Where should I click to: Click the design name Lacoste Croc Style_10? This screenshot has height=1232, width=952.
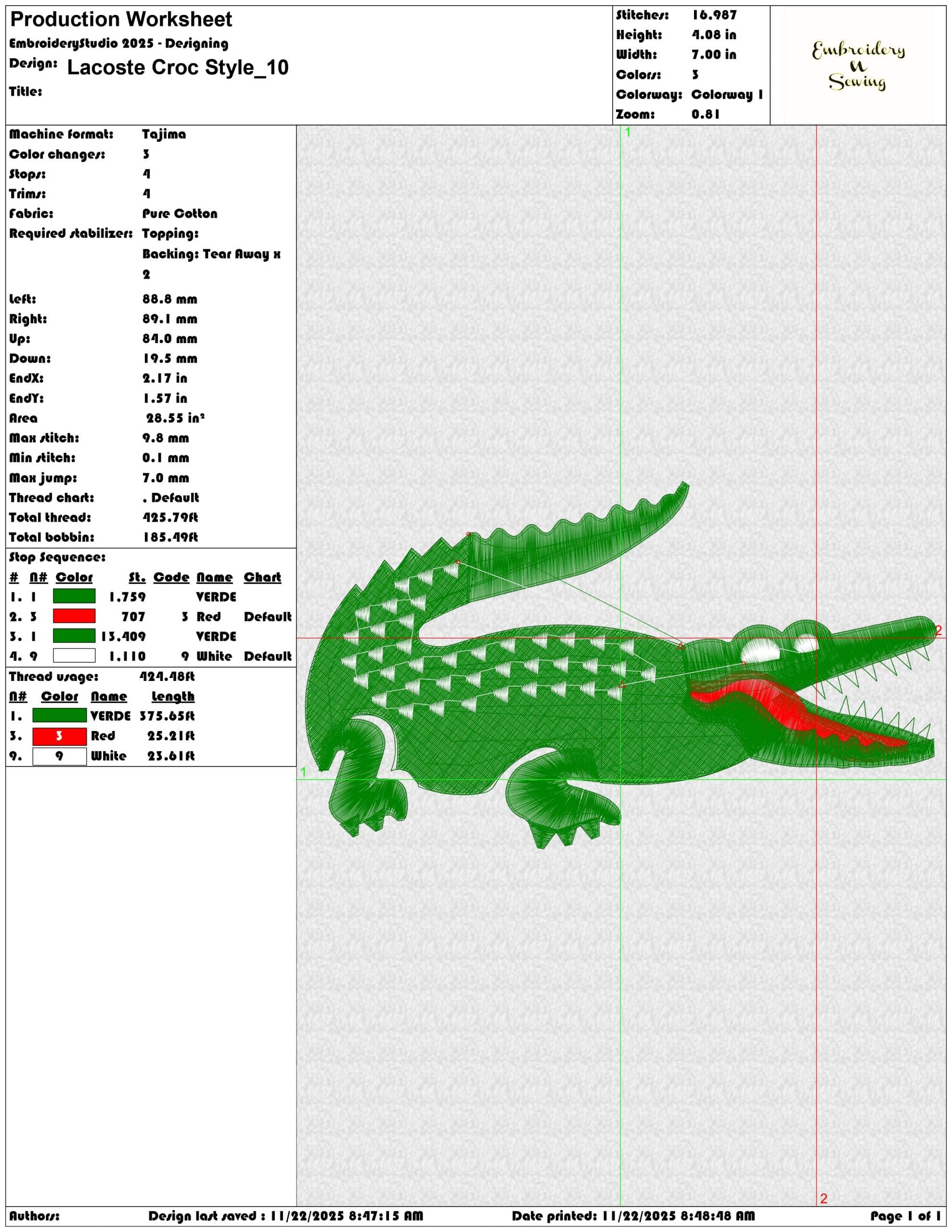pos(178,68)
